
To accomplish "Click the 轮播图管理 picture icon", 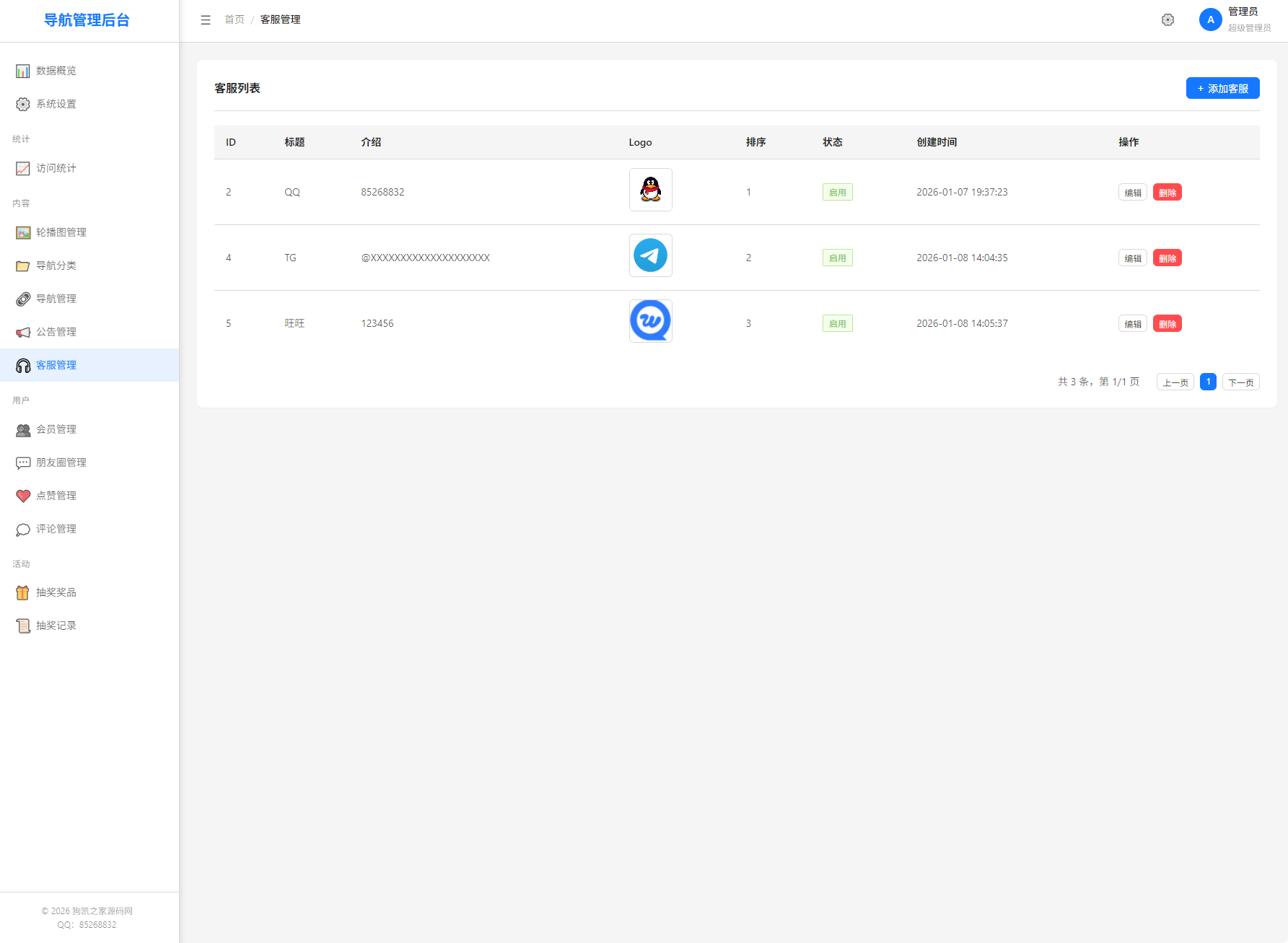I will click(23, 232).
